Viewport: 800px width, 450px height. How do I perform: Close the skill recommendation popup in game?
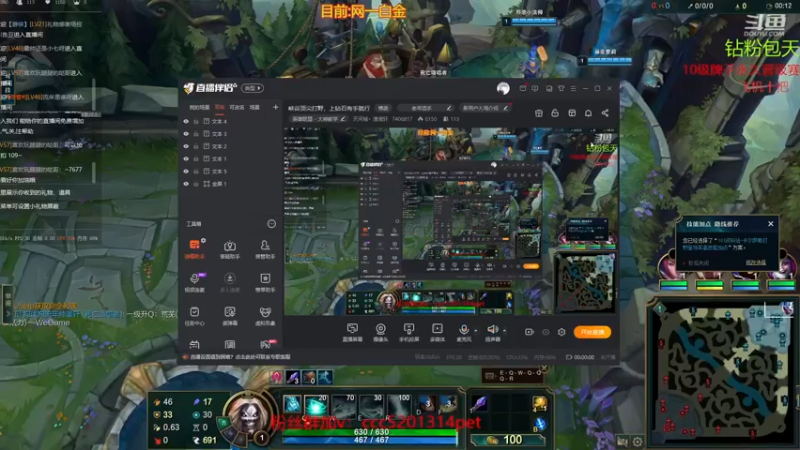point(770,224)
